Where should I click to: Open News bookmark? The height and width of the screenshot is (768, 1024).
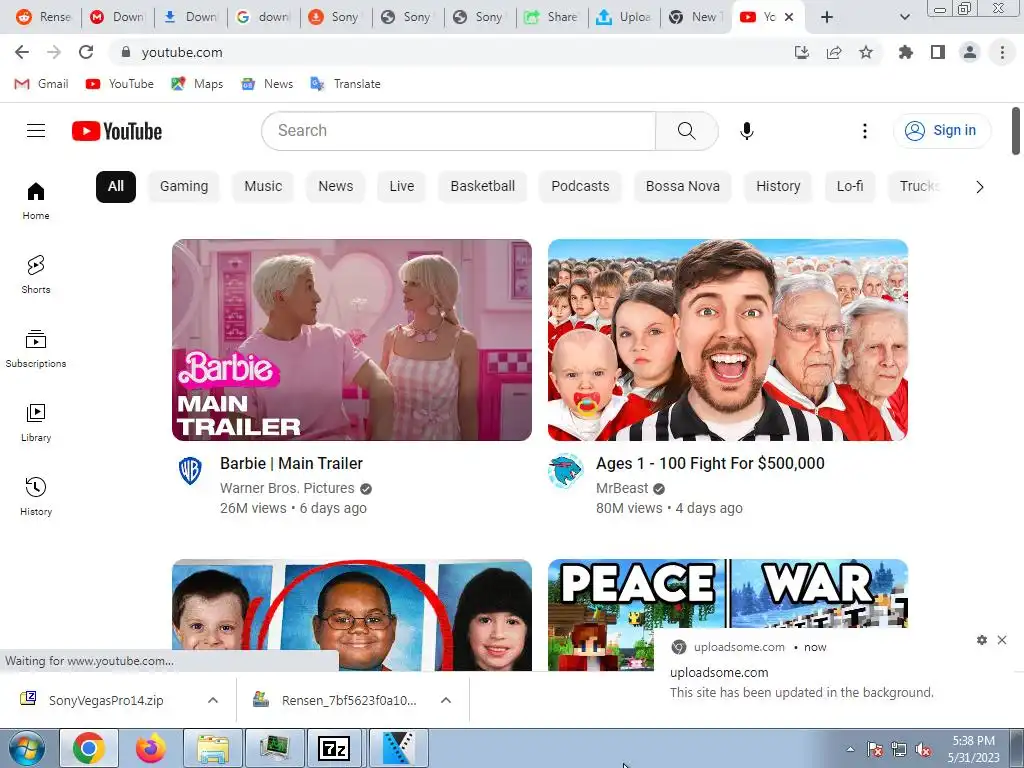pyautogui.click(x=267, y=84)
